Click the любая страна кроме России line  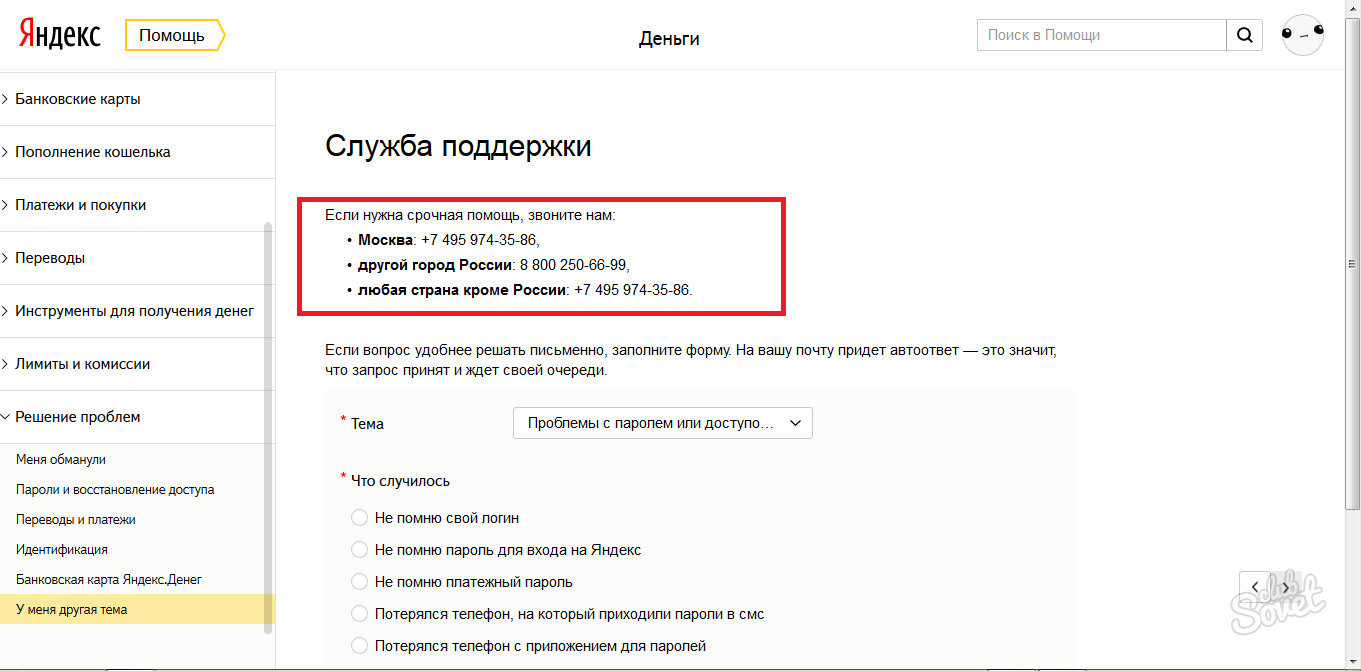point(525,290)
